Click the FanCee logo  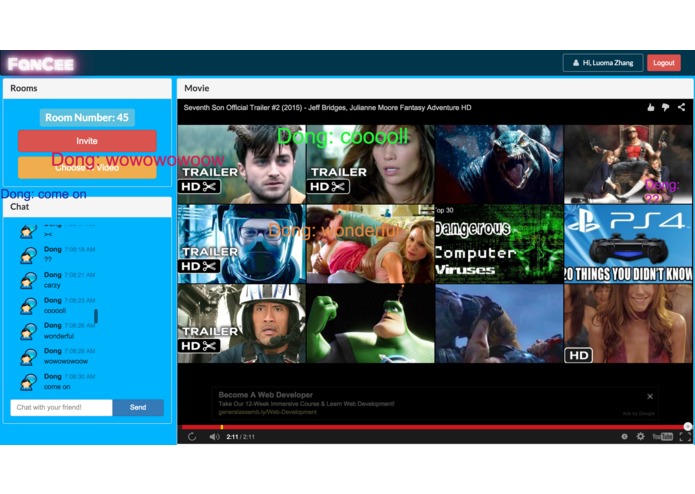click(x=41, y=64)
